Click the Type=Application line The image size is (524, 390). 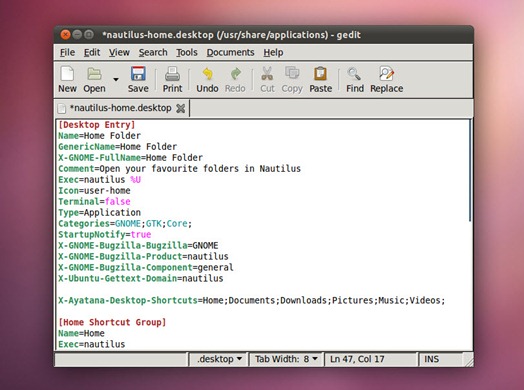click(x=100, y=213)
